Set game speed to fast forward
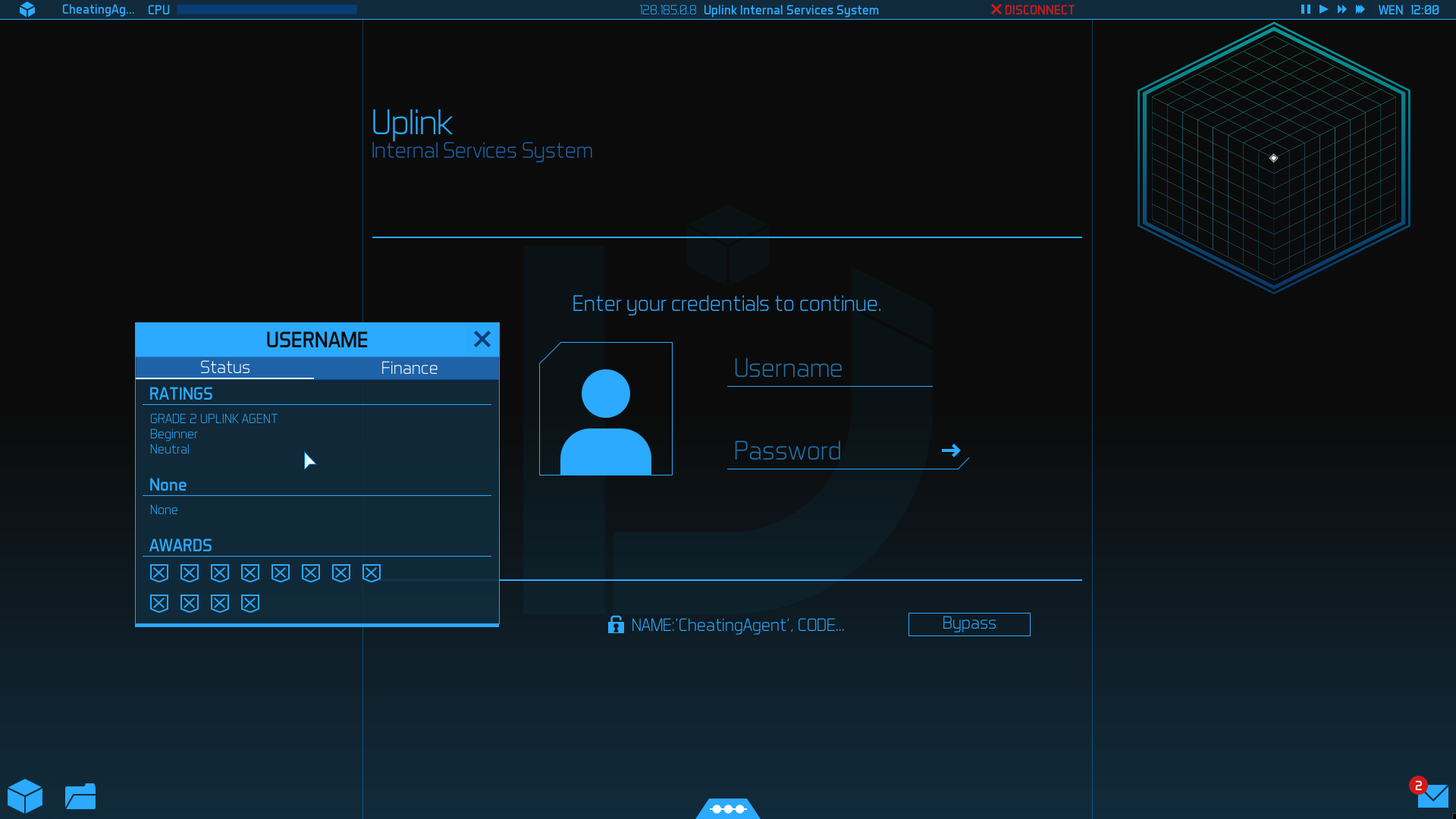This screenshot has height=819, width=1456. click(x=1341, y=10)
